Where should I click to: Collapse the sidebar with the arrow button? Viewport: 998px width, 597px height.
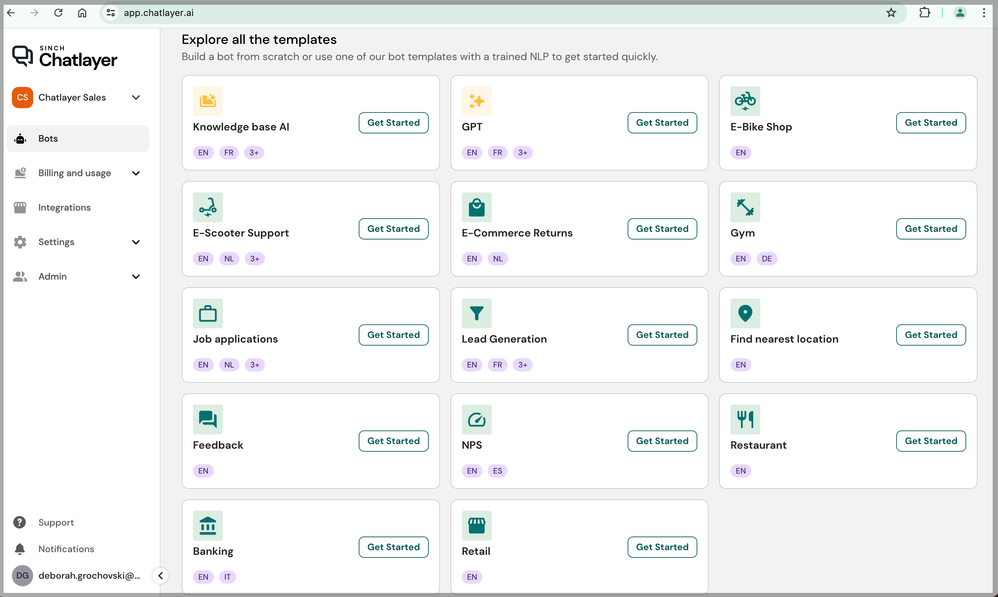tap(160, 575)
